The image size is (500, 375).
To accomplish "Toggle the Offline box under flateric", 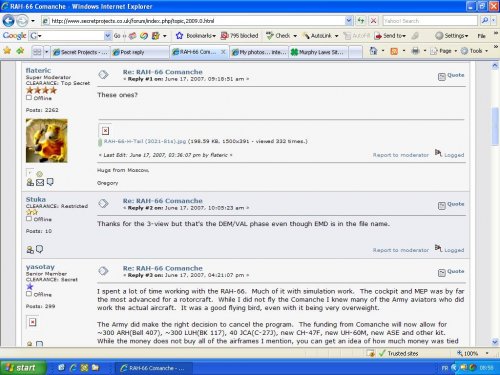I will [x=29, y=98].
